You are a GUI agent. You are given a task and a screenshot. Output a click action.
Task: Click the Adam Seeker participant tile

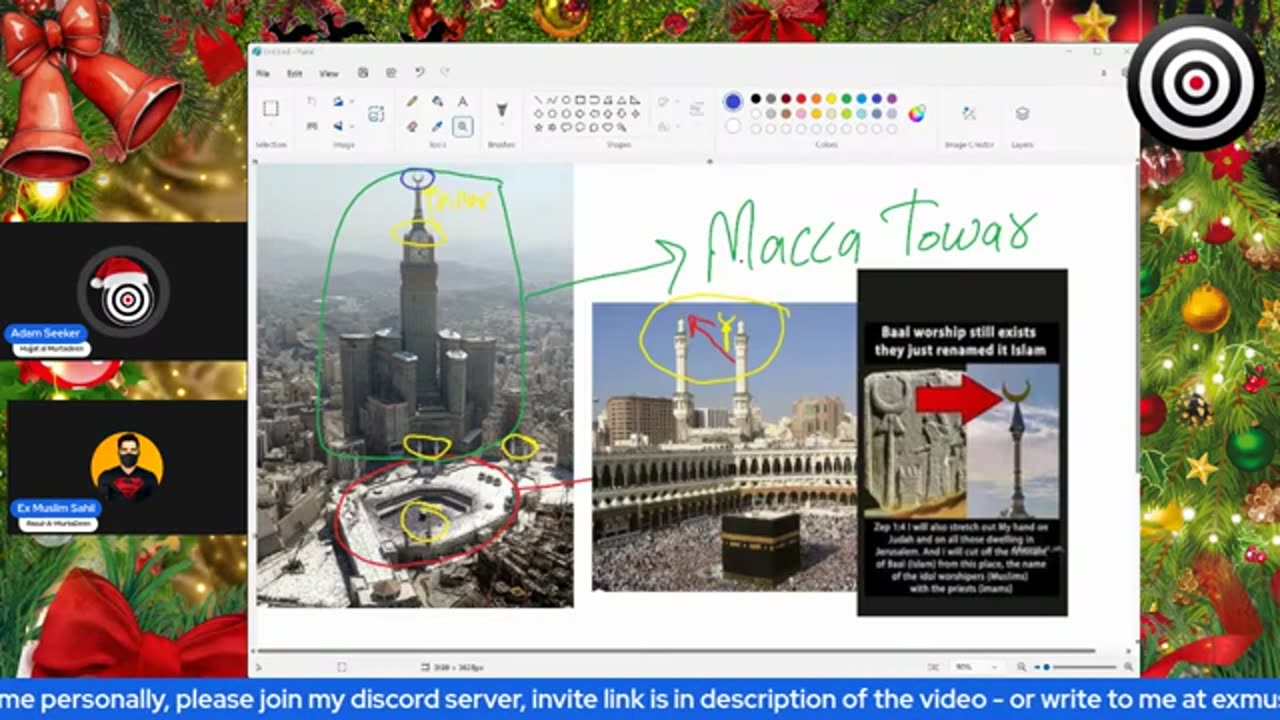pos(123,292)
